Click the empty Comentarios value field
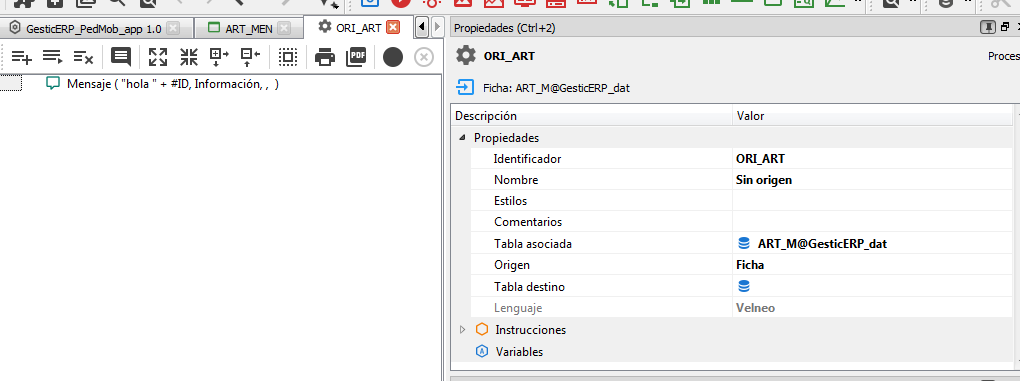1020x381 pixels. [x=872, y=222]
